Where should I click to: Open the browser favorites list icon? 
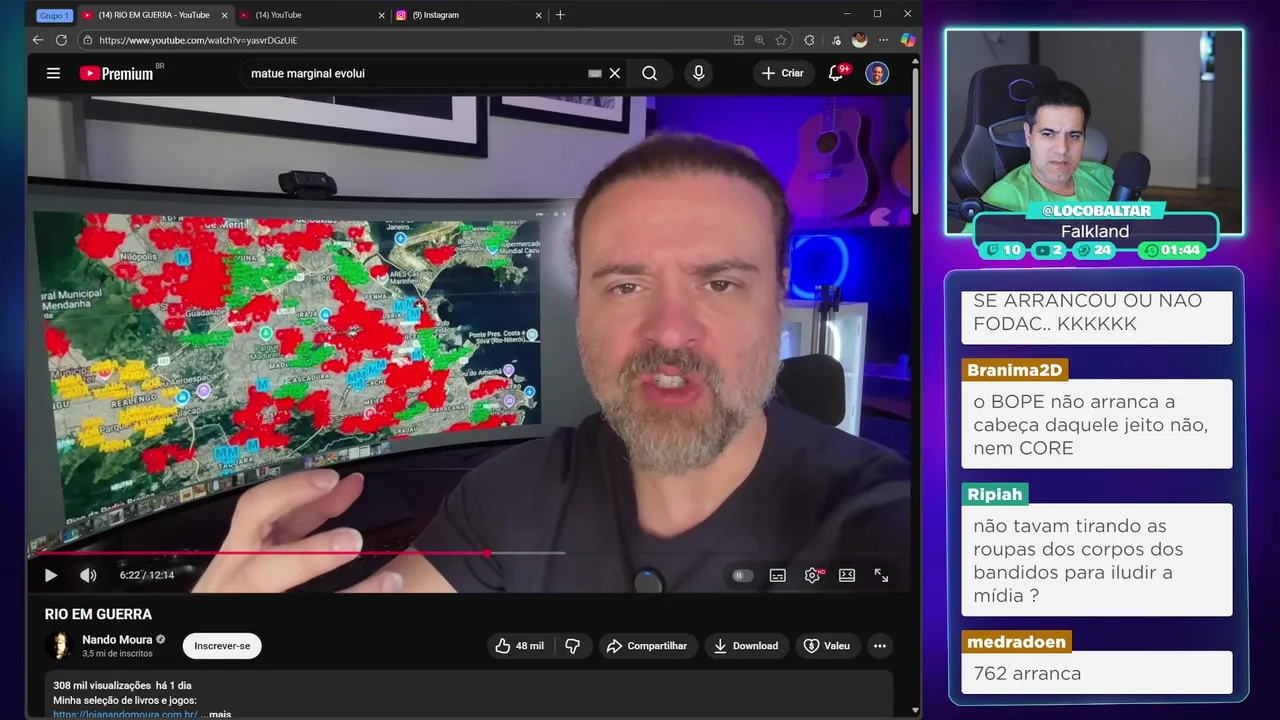coord(836,40)
